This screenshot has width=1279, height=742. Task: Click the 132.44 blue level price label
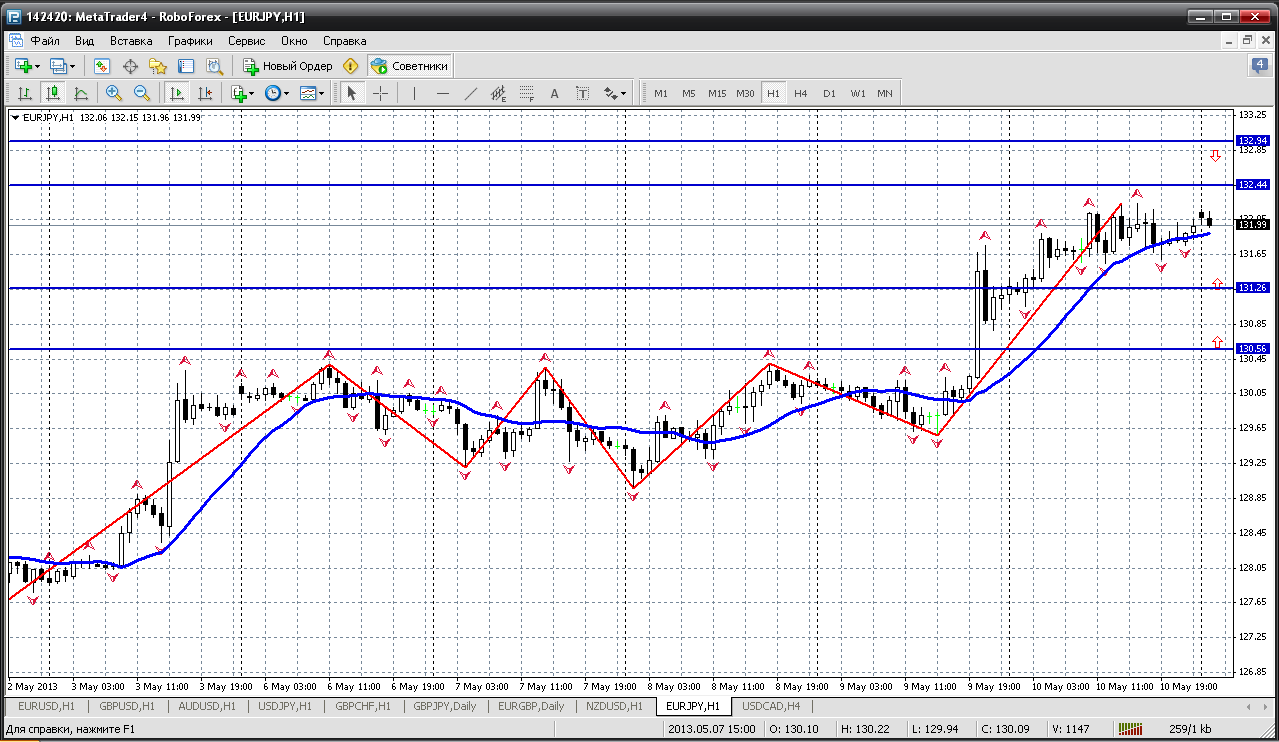tap(1252, 185)
